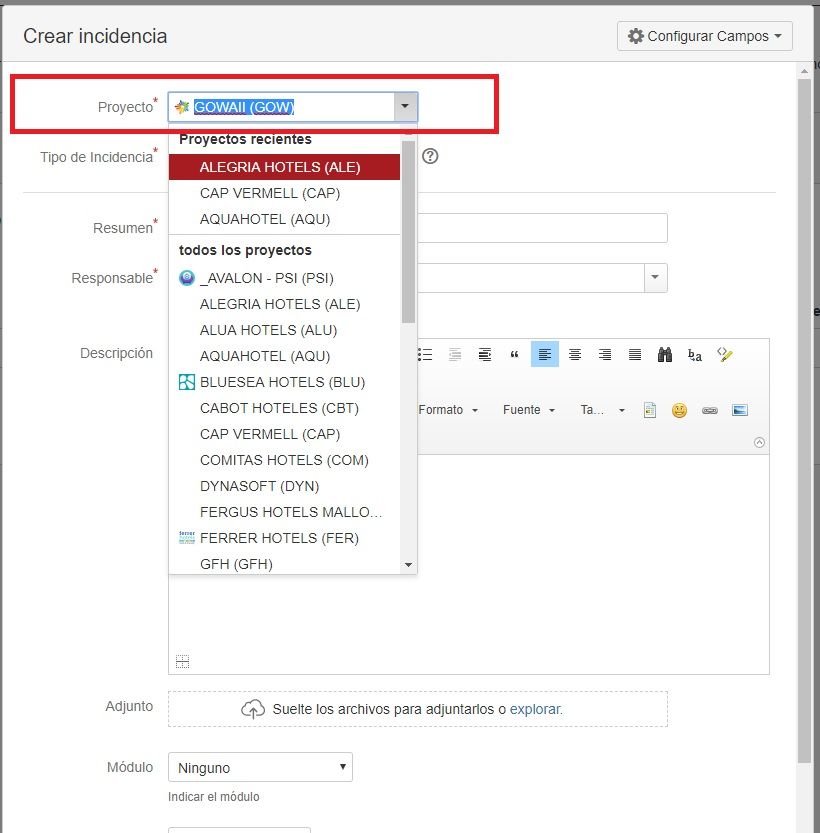The image size is (820, 833).
Task: Click the project list scroll down arrow
Action: [408, 565]
